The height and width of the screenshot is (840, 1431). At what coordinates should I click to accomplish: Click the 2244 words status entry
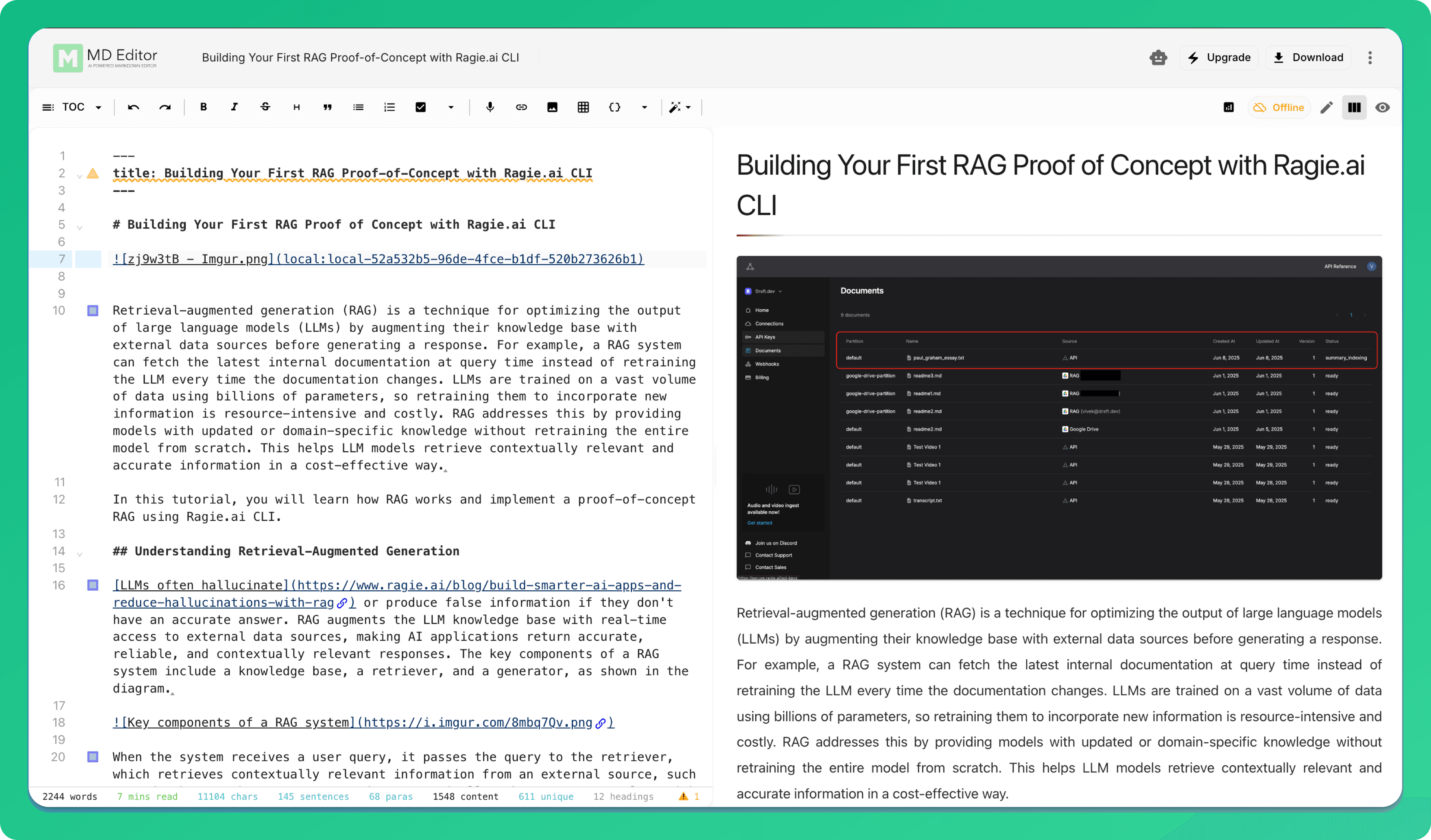(x=70, y=796)
